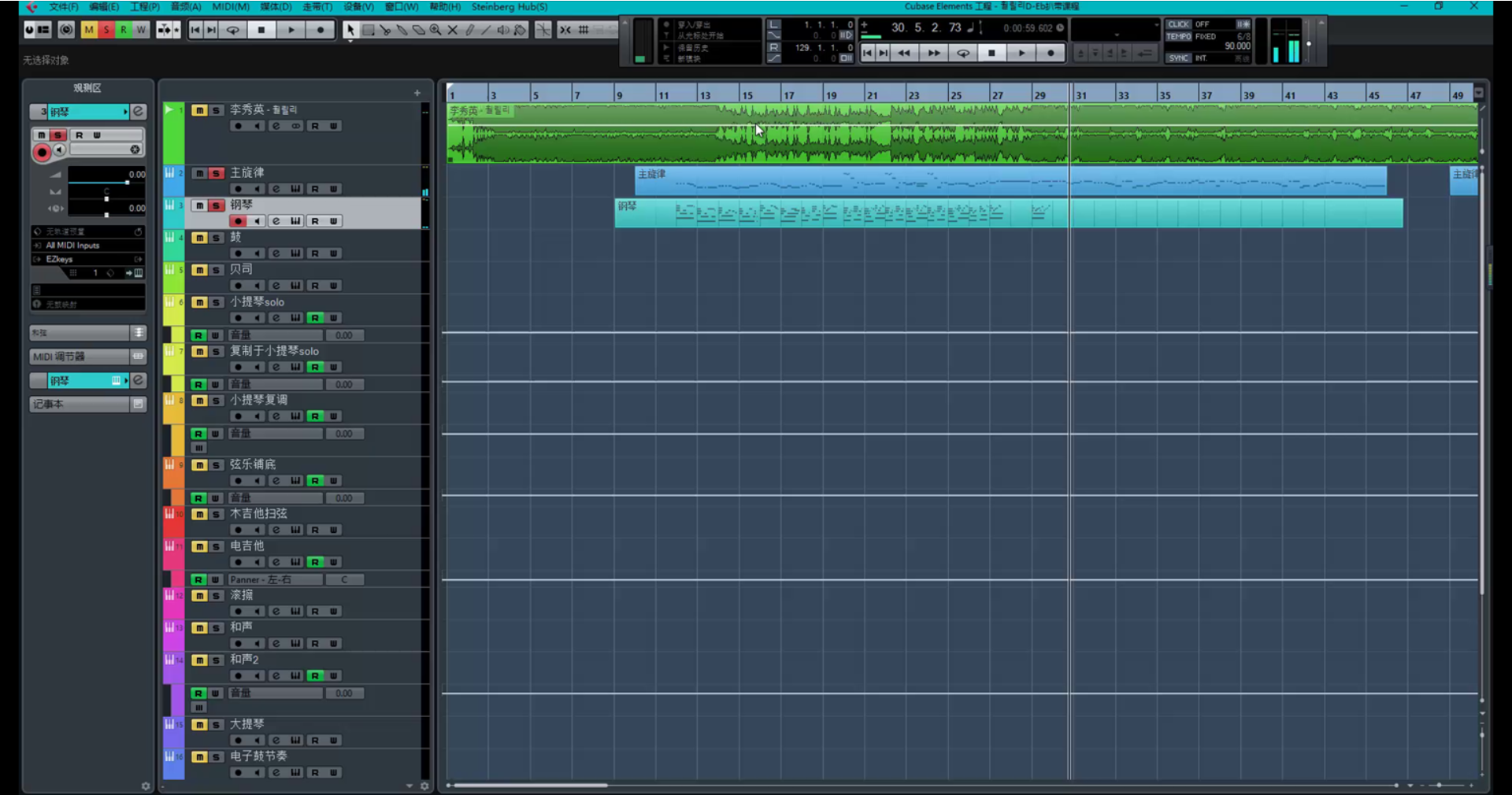Expand the 记事本 inspector section
This screenshot has height=795, width=1512.
coord(87,404)
